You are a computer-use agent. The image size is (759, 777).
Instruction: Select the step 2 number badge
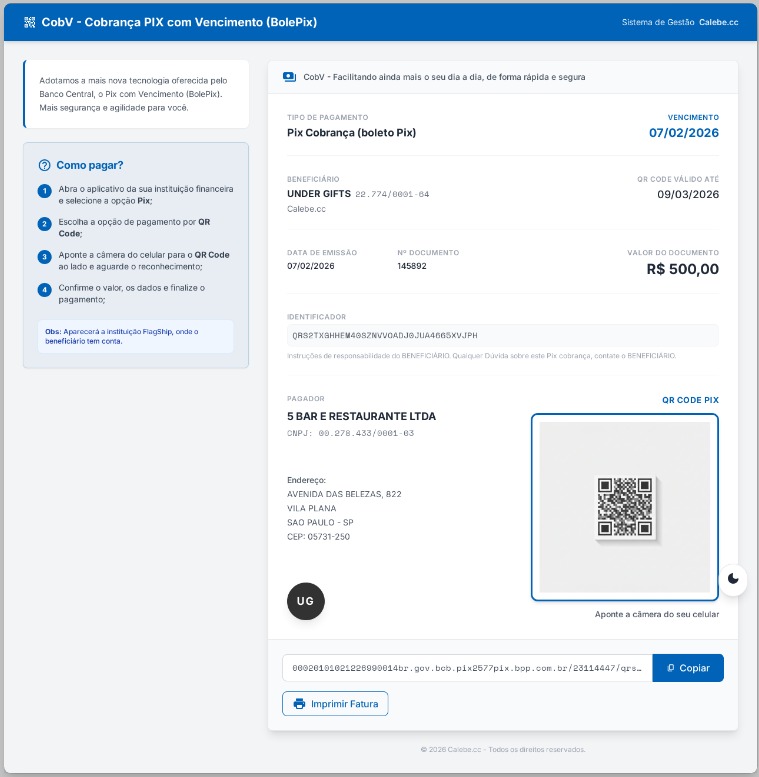(x=44, y=224)
